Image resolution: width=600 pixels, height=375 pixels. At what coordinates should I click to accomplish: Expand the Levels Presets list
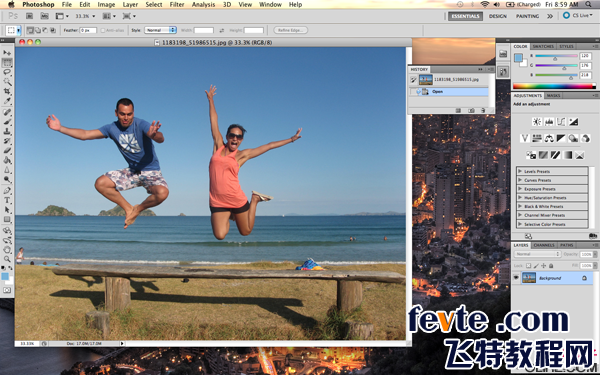[520, 171]
